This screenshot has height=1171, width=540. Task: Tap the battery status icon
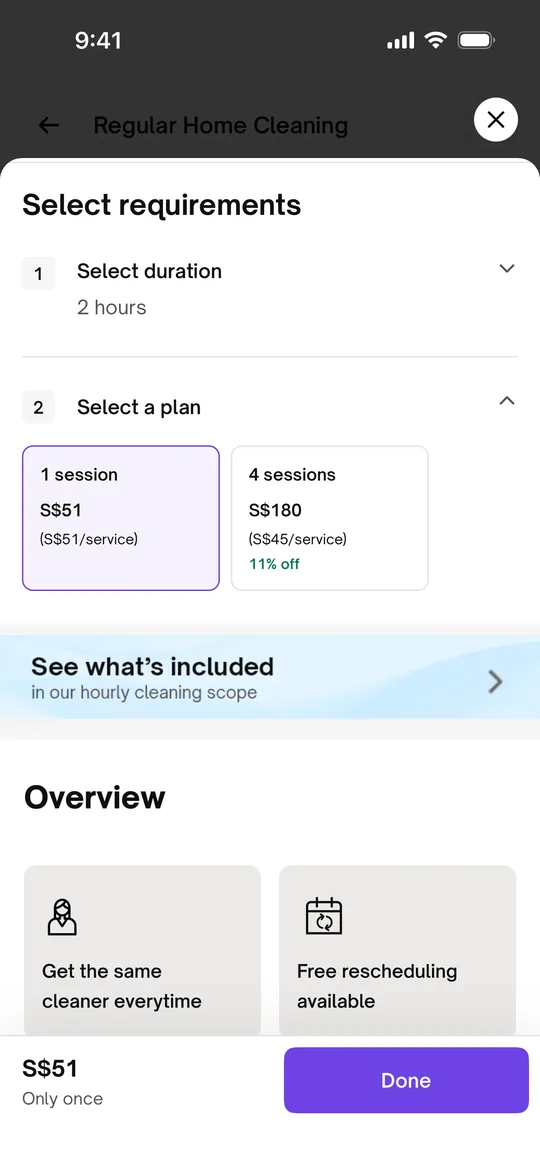[x=476, y=40]
